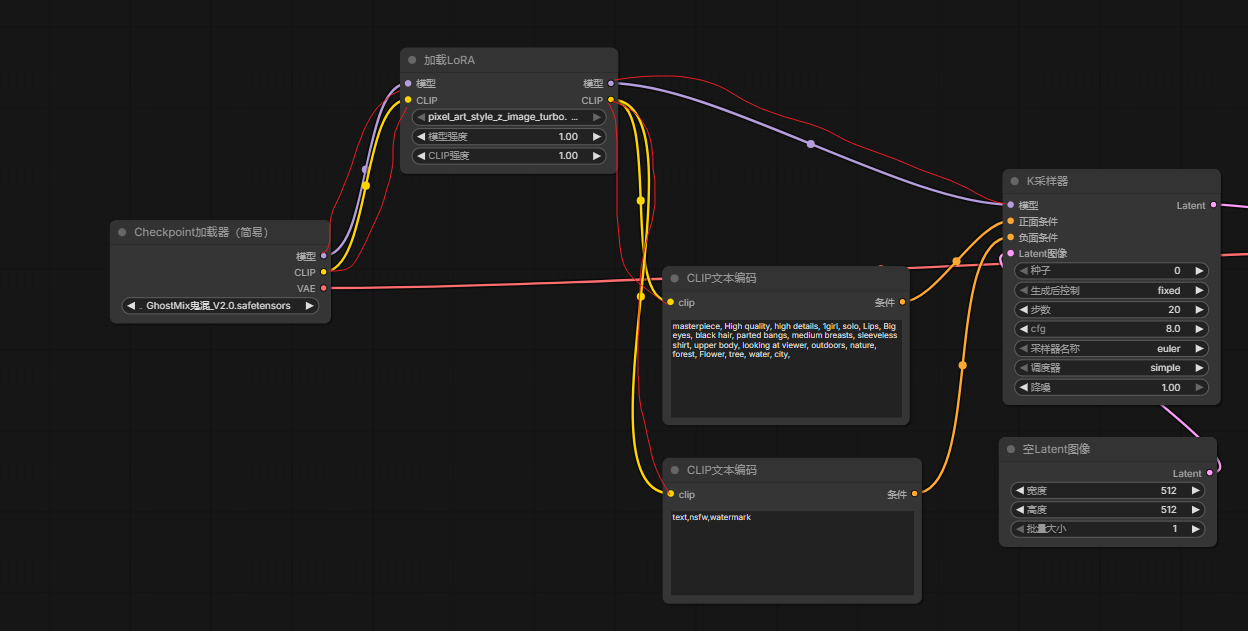1248x631 pixels.
Task: Select previous LoRA file with the left arrow
Action: pyautogui.click(x=422, y=117)
